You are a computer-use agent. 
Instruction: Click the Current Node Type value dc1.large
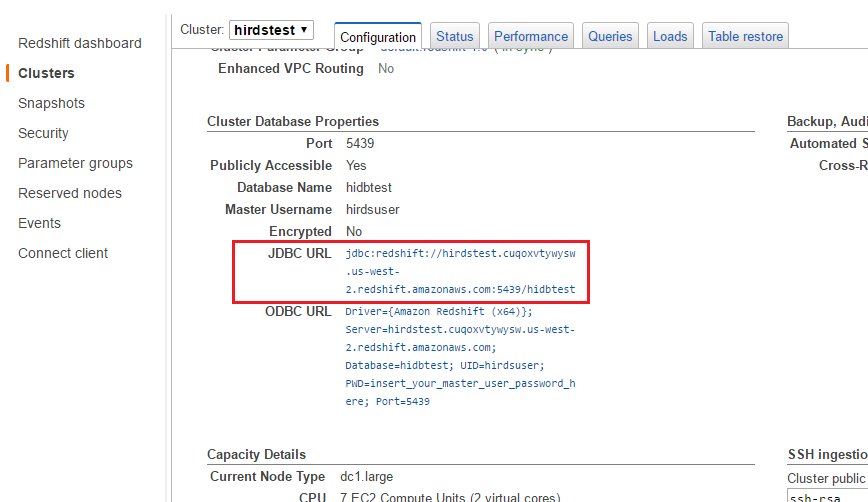366,477
